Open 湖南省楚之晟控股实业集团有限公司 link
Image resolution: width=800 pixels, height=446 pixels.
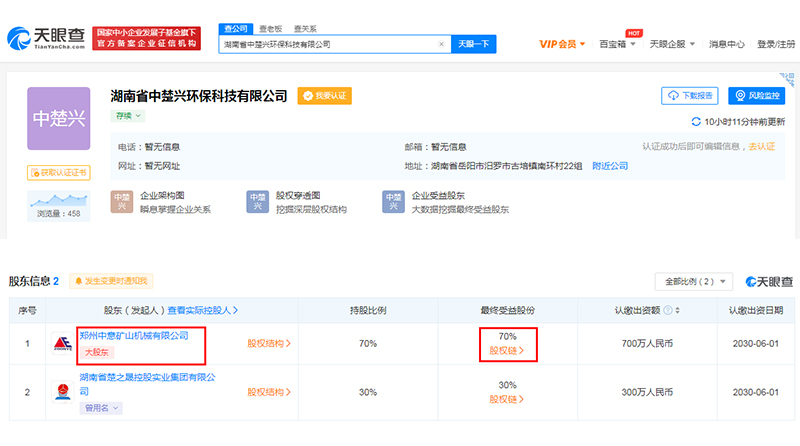[x=147, y=384]
